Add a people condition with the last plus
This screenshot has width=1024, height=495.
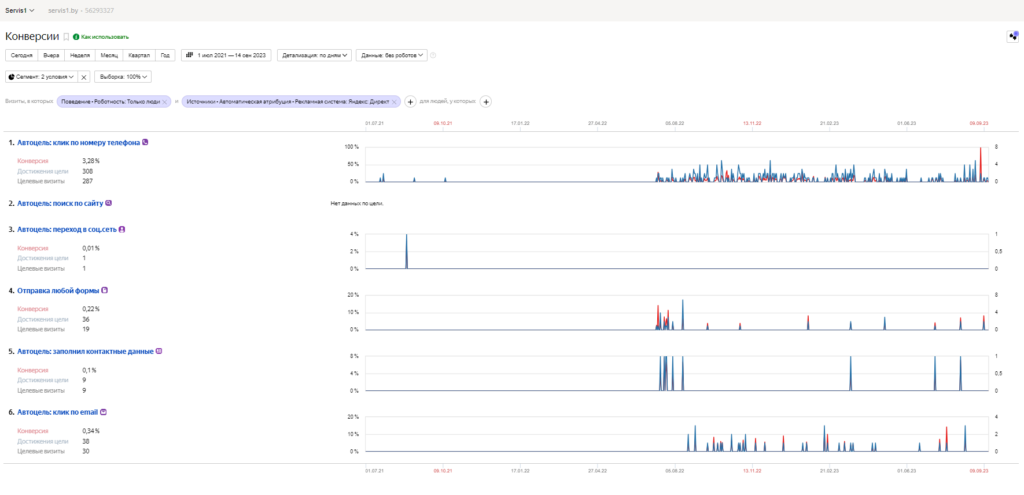point(486,102)
